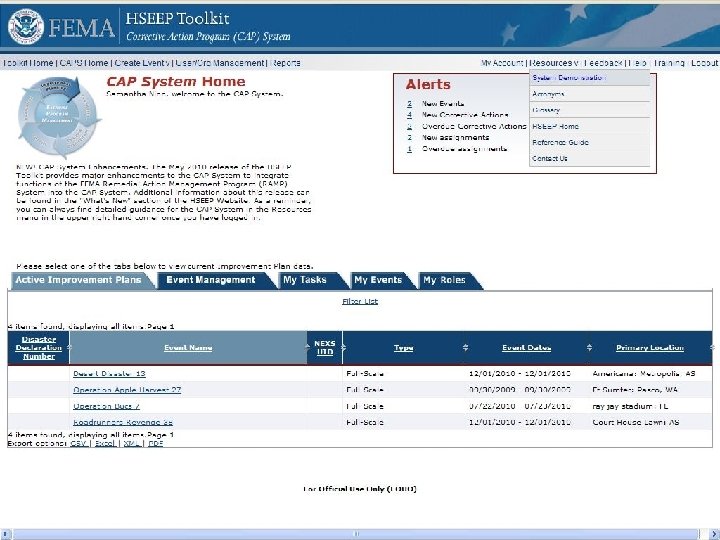The height and width of the screenshot is (540, 720).
Task: Select HSEEP Home from Resources menu
Action: coord(590,126)
